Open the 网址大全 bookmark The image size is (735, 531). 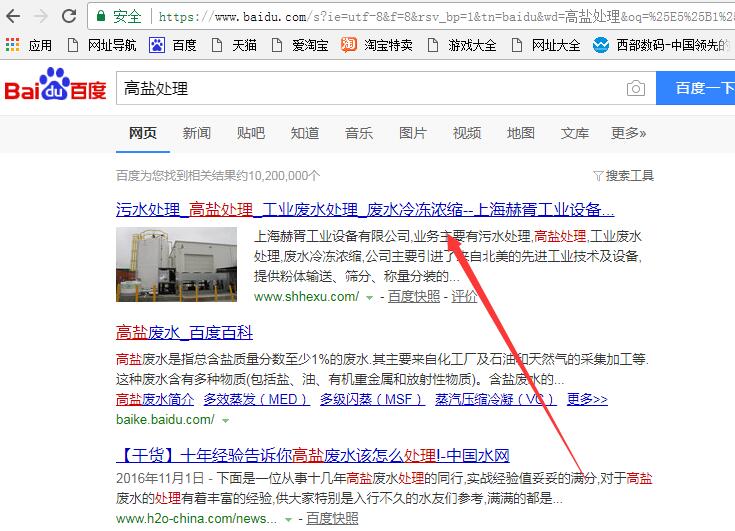tap(546, 45)
